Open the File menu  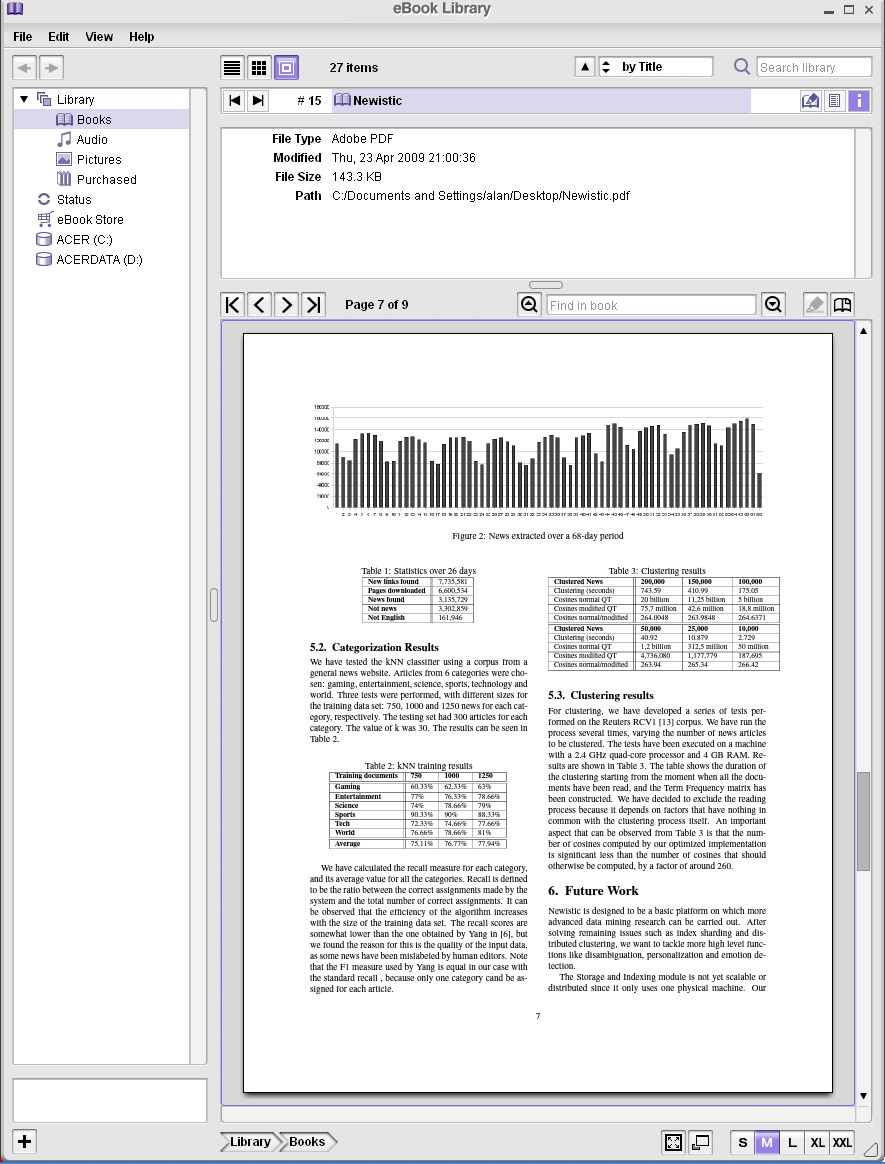(x=22, y=36)
